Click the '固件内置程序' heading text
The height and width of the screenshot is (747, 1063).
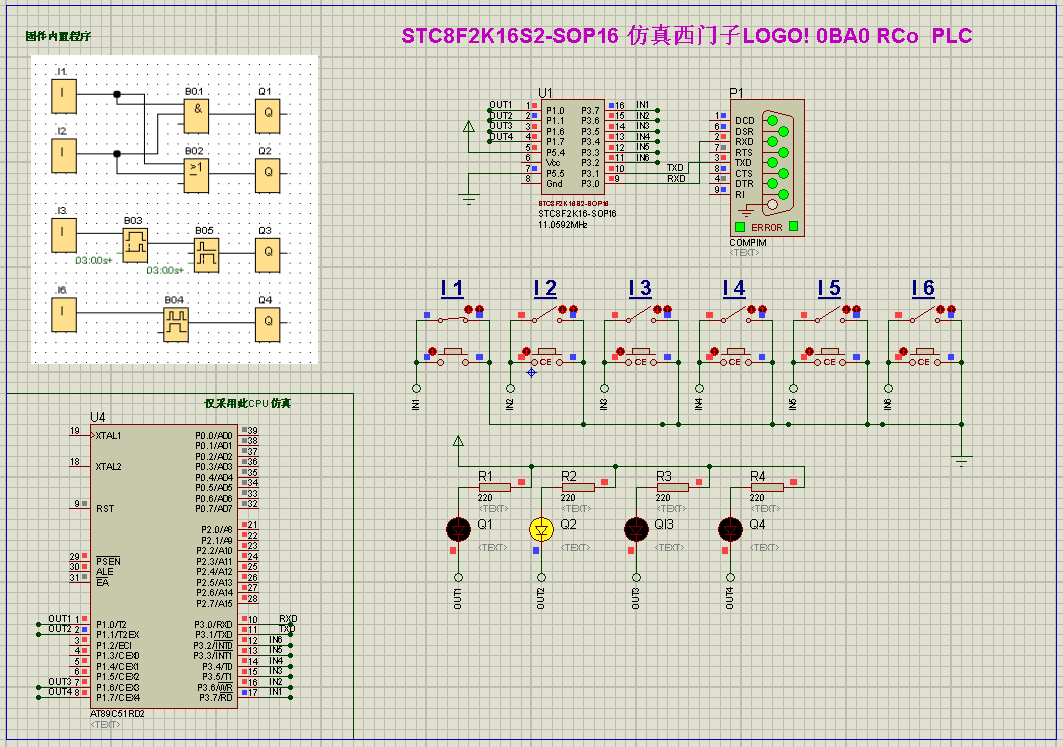[x=58, y=36]
